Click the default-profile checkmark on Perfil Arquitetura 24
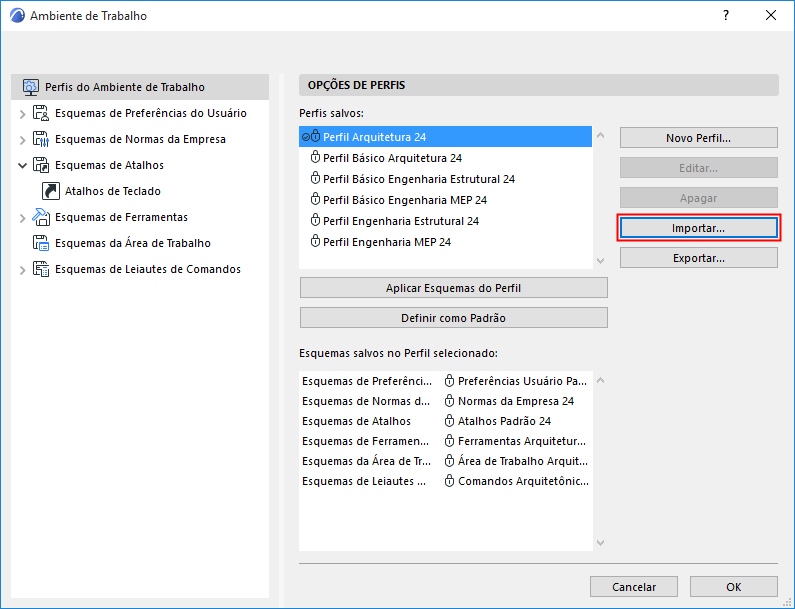This screenshot has width=795, height=609. click(306, 137)
